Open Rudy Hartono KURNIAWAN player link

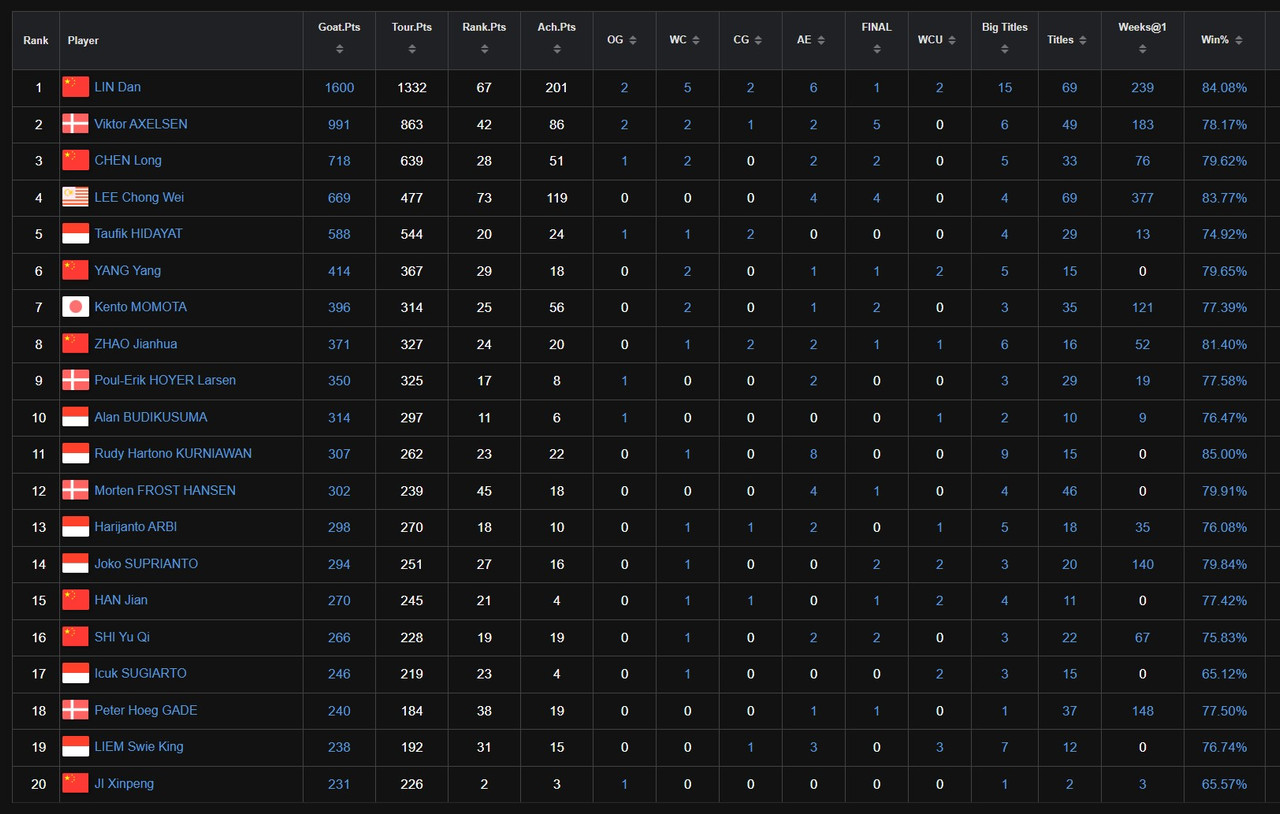click(173, 454)
